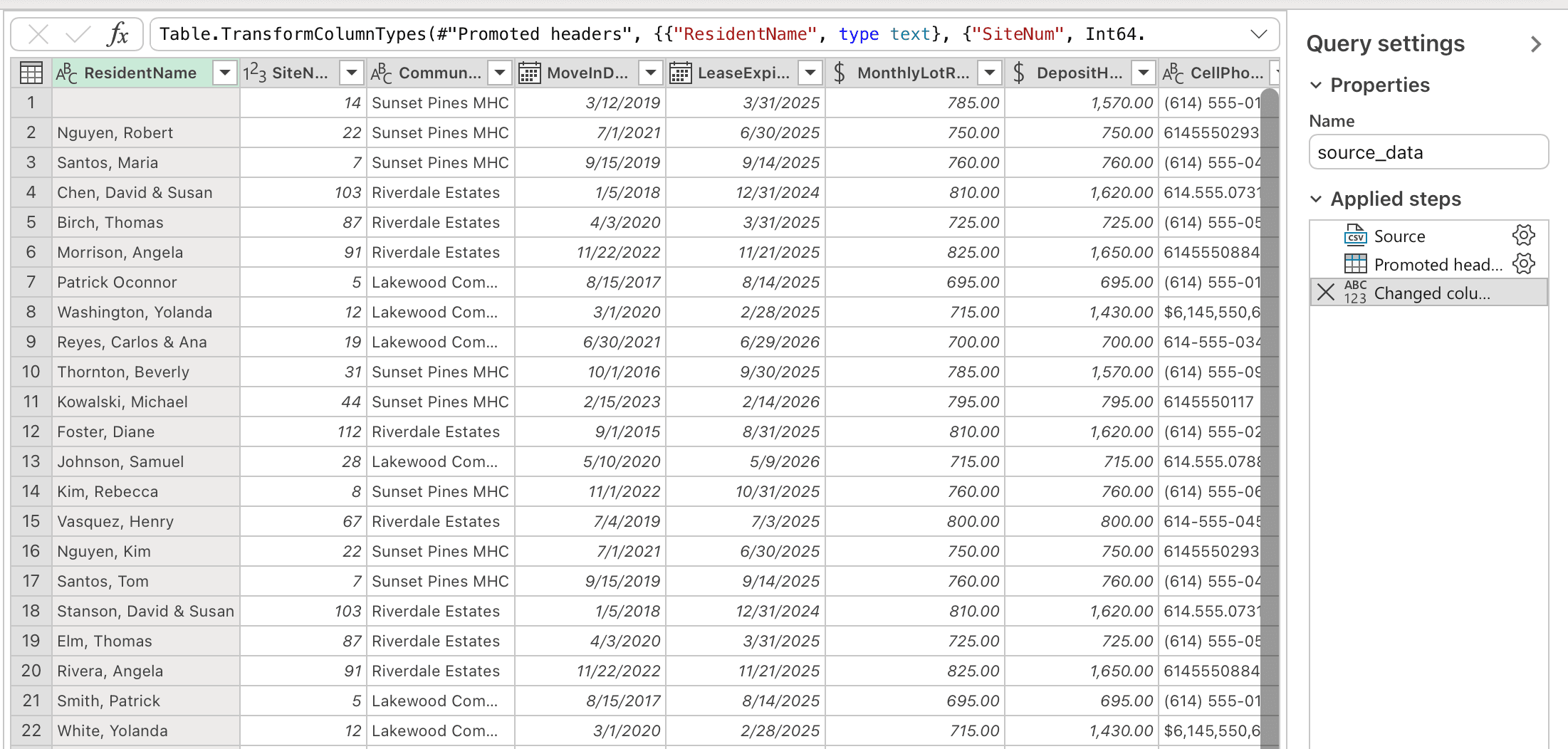Select row number 1
The width and height of the screenshot is (1568, 749).
point(31,103)
